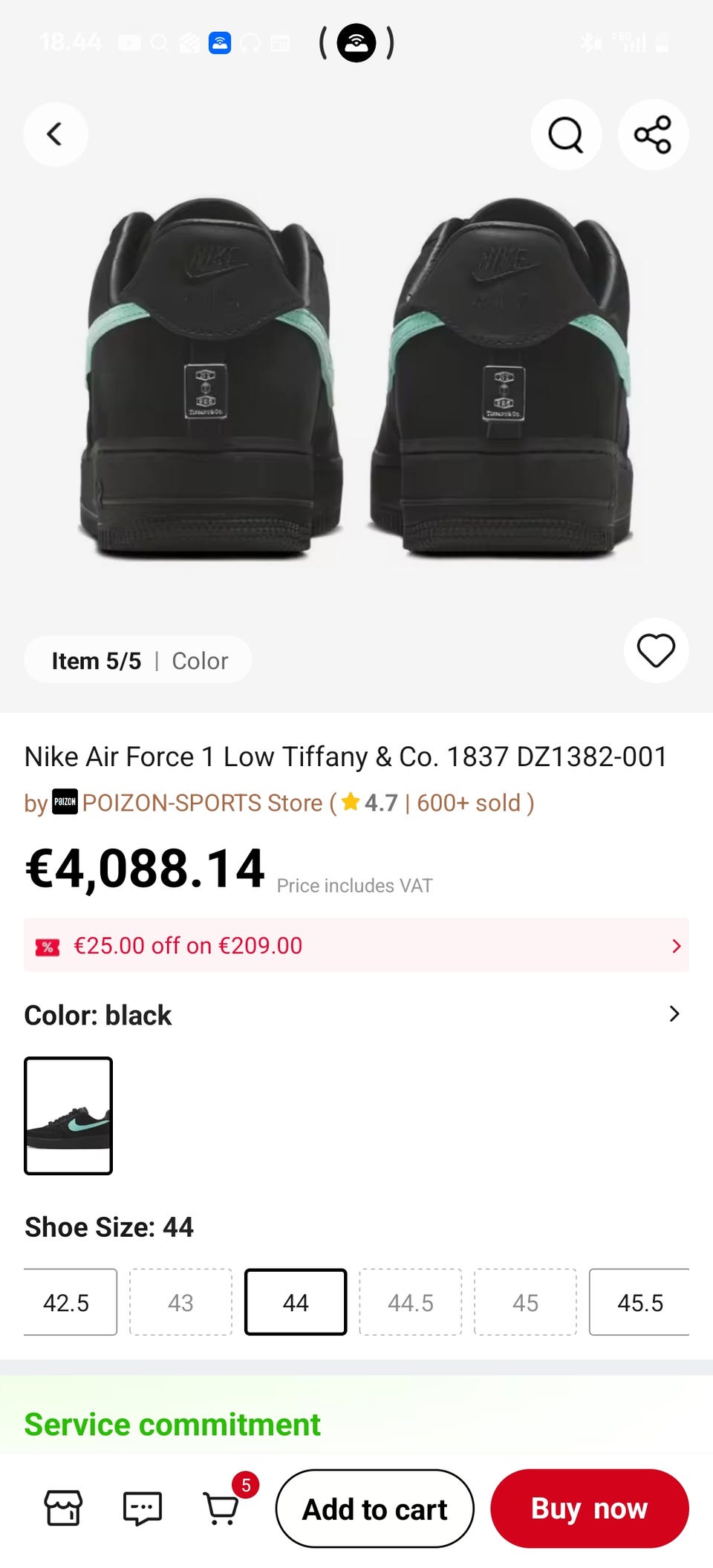Tap the back arrow icon
The width and height of the screenshot is (713, 1568).
tap(55, 134)
